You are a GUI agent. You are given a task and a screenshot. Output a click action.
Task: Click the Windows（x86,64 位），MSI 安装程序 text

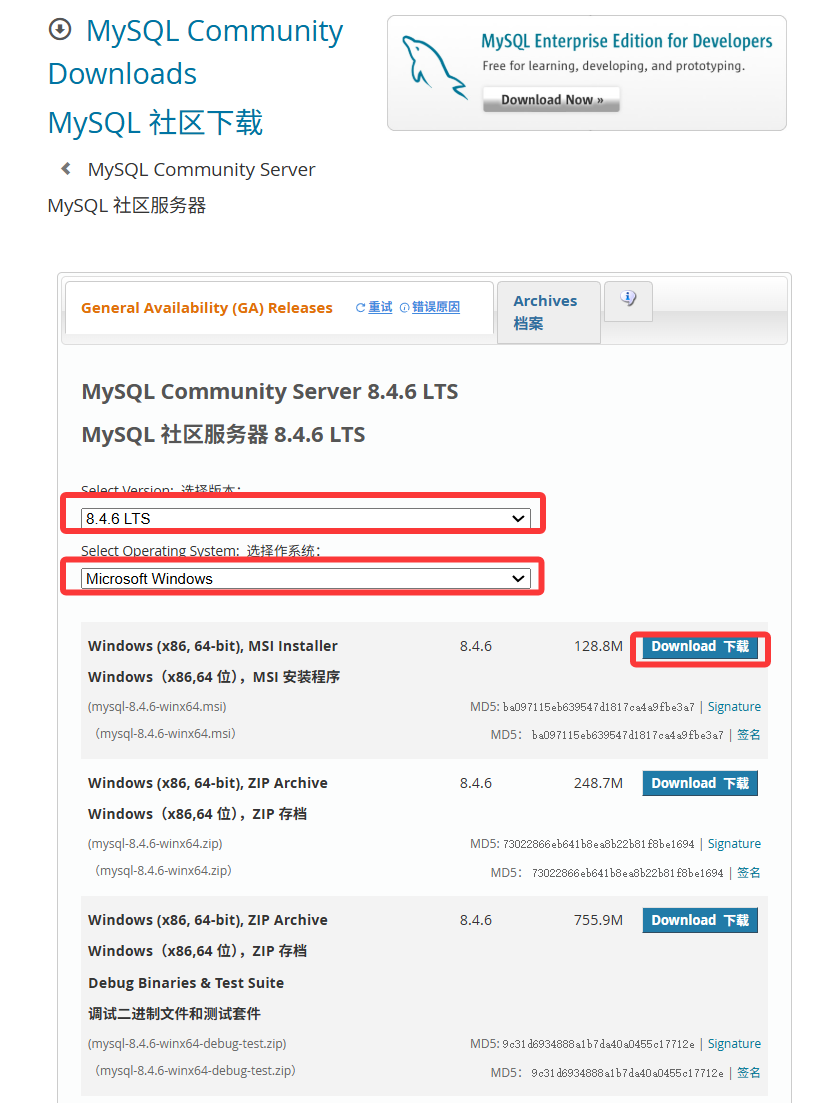pos(214,677)
